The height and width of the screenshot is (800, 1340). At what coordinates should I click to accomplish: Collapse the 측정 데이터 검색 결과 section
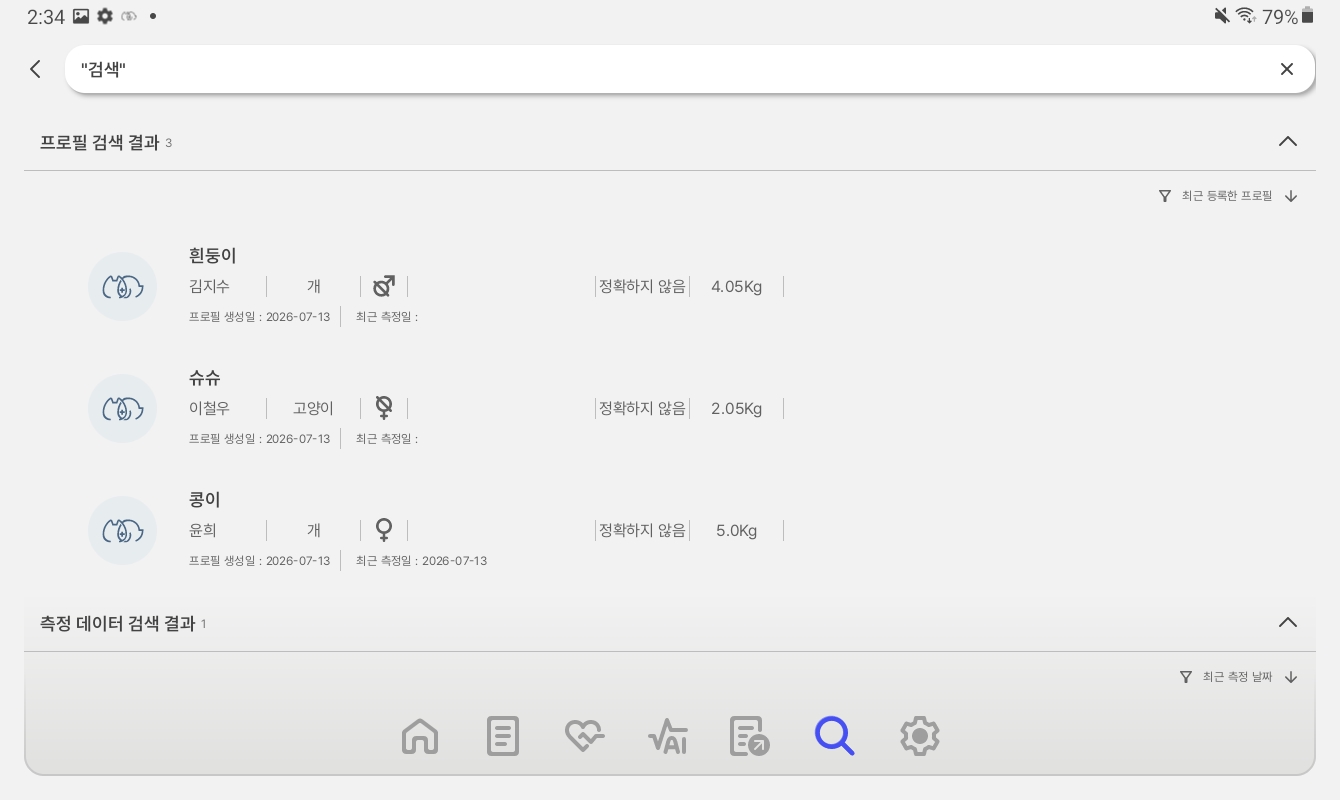tap(1288, 622)
